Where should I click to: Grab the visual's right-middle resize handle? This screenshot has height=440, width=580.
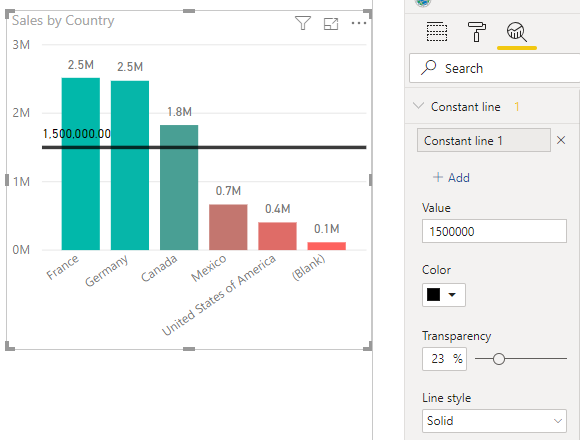(371, 180)
